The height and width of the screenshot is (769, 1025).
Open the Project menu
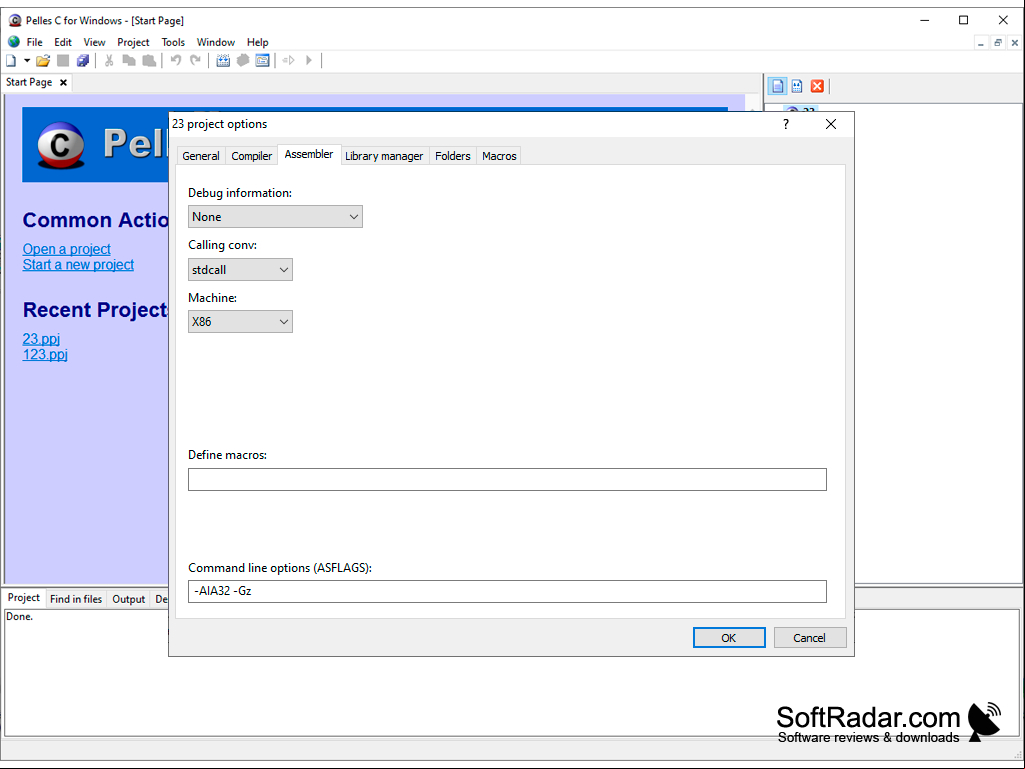(133, 42)
